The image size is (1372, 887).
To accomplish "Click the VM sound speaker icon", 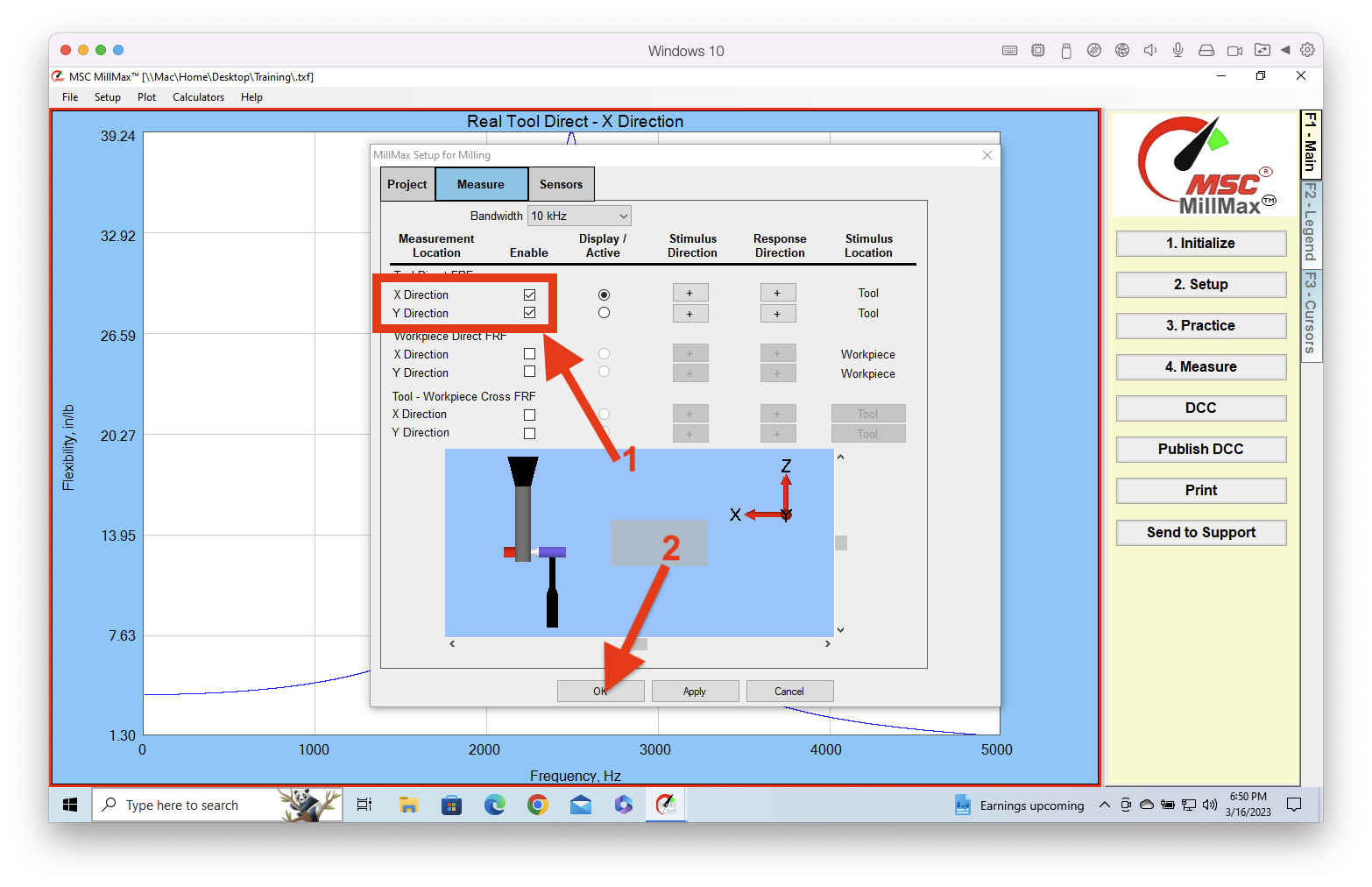I will click(x=1150, y=50).
